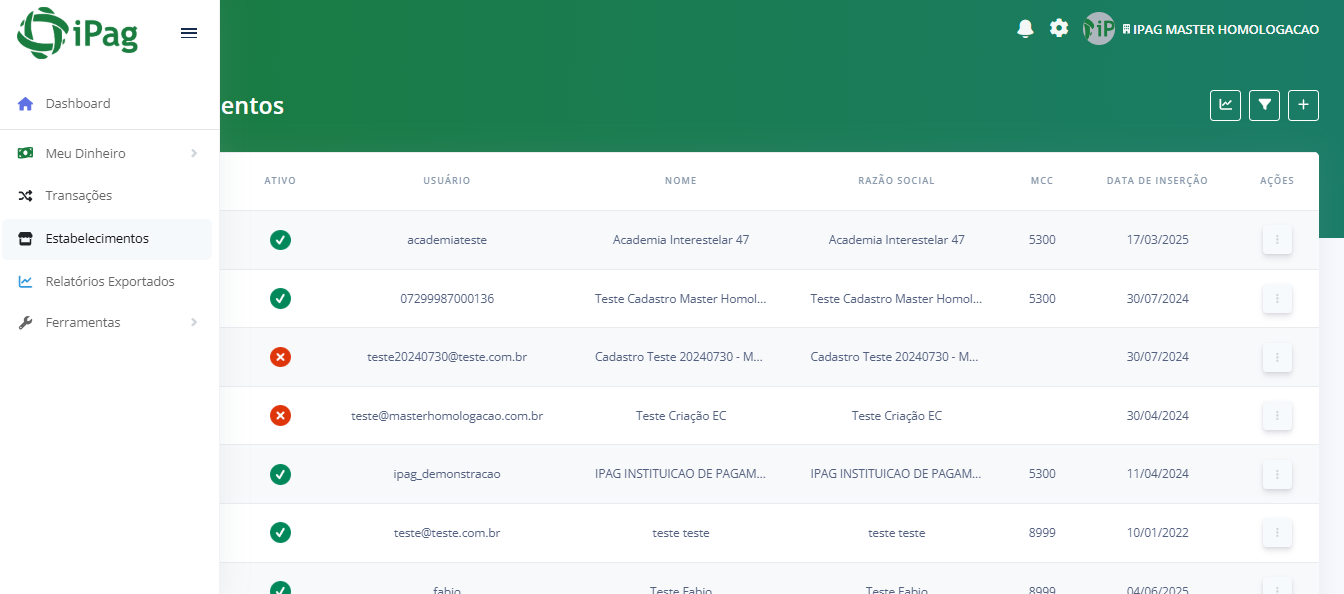
Task: Open the settings gear icon
Action: [x=1059, y=28]
